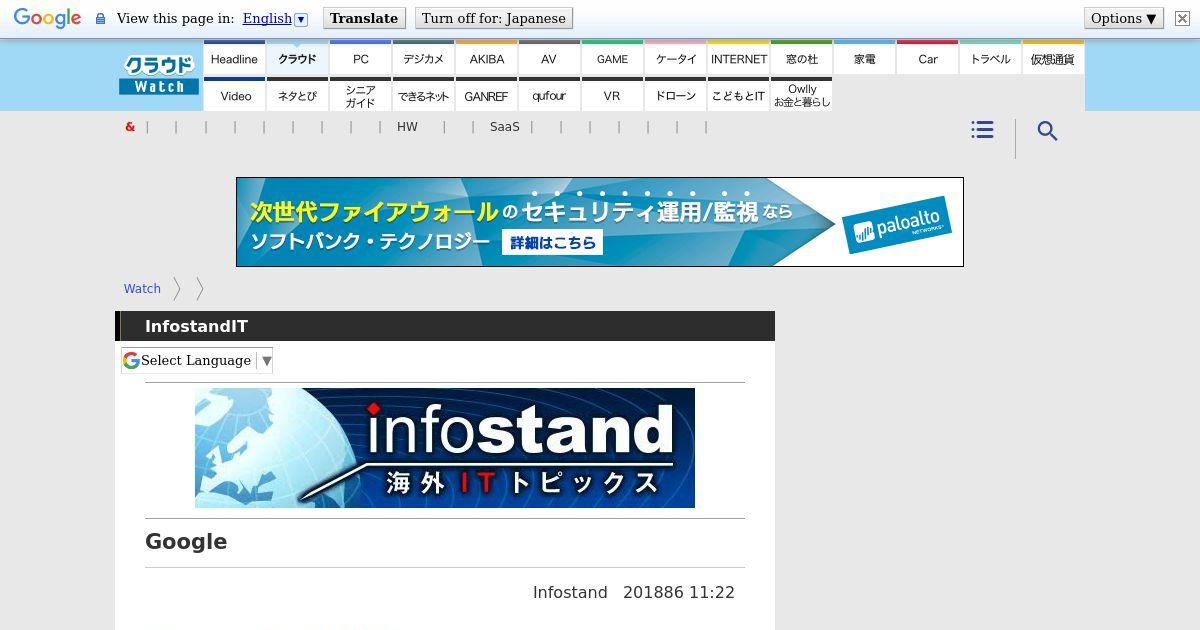Open the 家電 tab
The image size is (1200, 630).
click(864, 58)
